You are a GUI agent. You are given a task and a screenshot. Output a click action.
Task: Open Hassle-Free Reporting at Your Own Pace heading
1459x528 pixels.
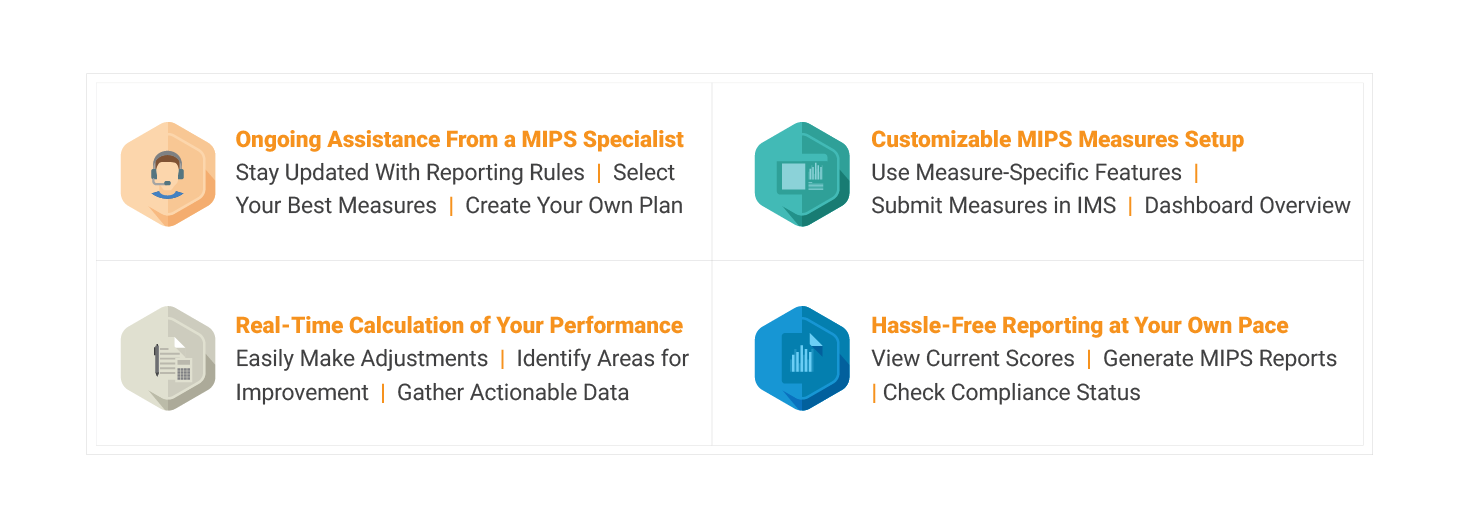tap(1080, 325)
